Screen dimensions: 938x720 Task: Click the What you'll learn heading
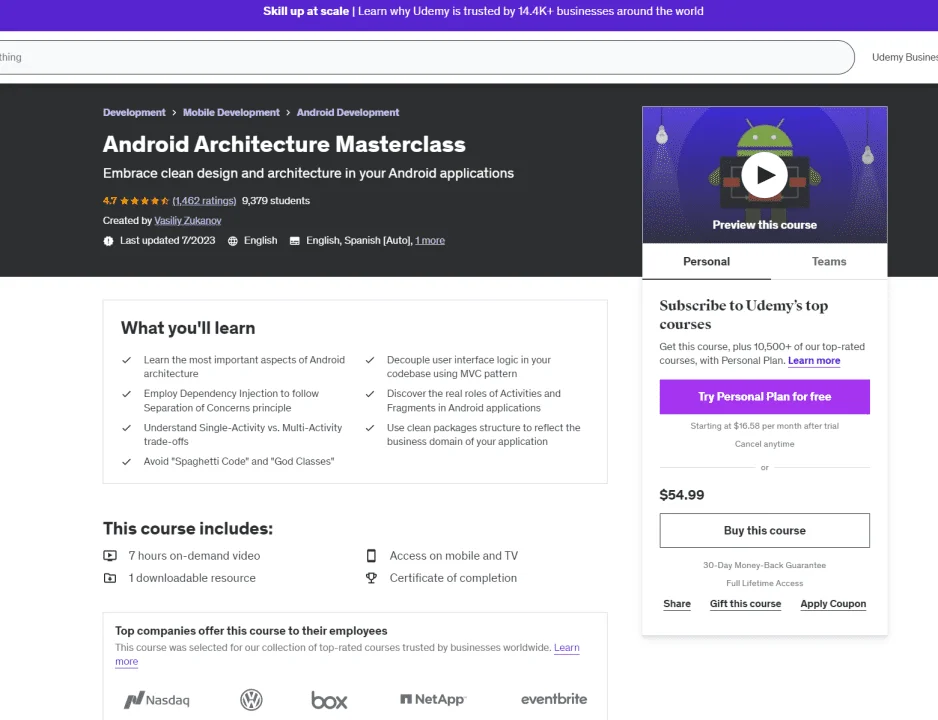pos(188,328)
